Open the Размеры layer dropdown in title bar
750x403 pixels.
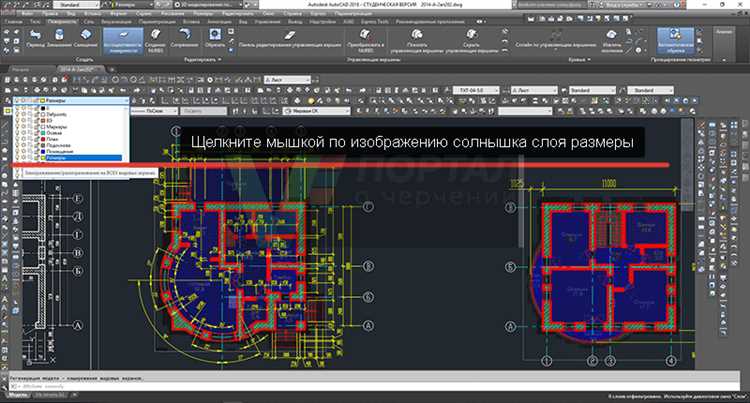coord(132,4)
